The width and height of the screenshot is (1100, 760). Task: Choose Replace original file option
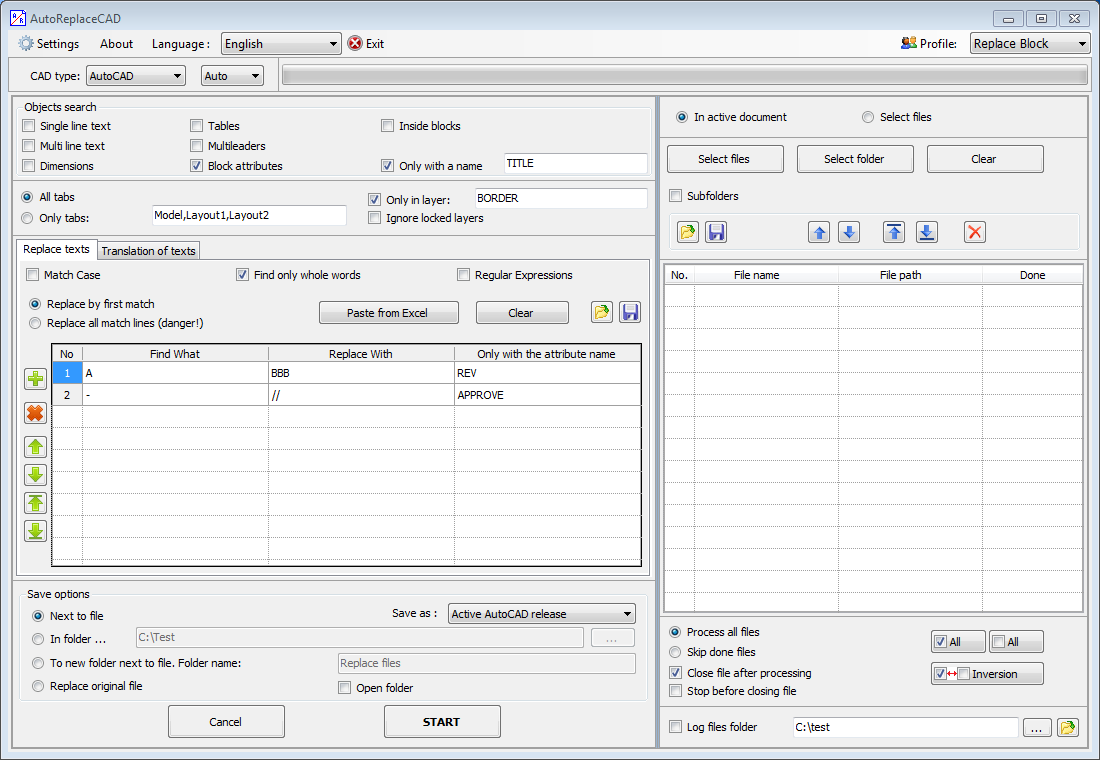click(38, 686)
